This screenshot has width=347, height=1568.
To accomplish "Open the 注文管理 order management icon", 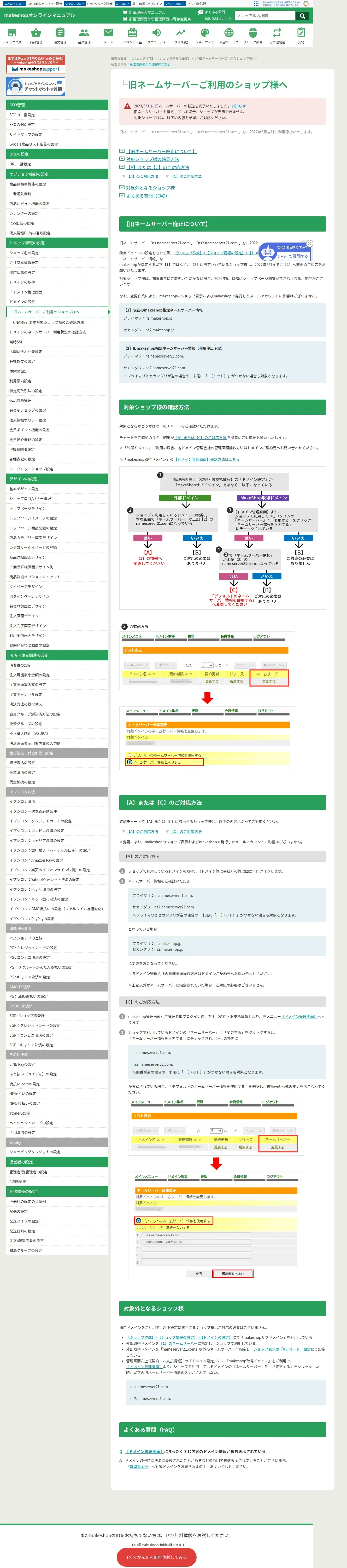I will (60, 36).
